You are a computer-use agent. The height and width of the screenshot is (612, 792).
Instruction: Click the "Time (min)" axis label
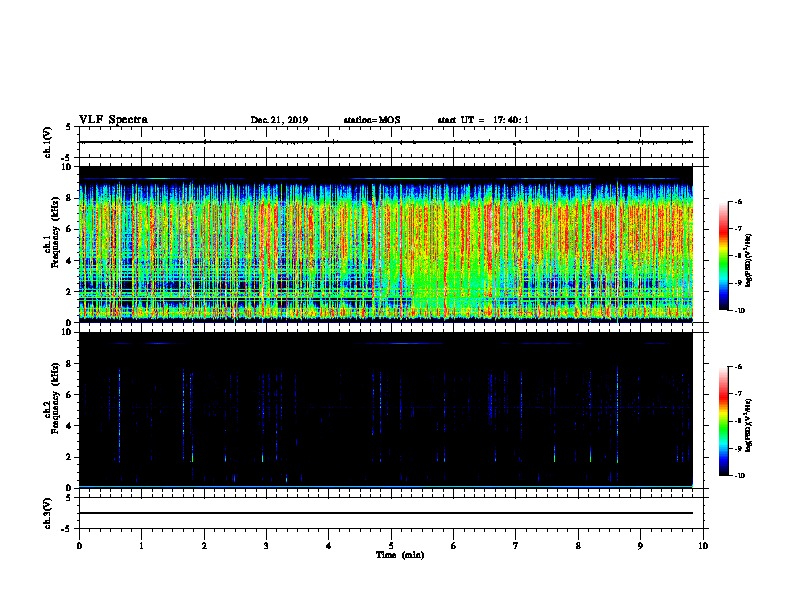coord(400,555)
